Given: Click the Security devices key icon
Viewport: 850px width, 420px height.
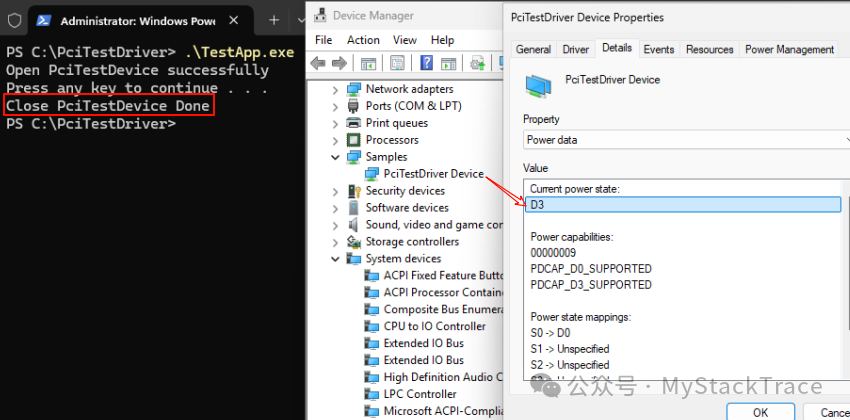Looking at the screenshot, I should click(x=354, y=191).
